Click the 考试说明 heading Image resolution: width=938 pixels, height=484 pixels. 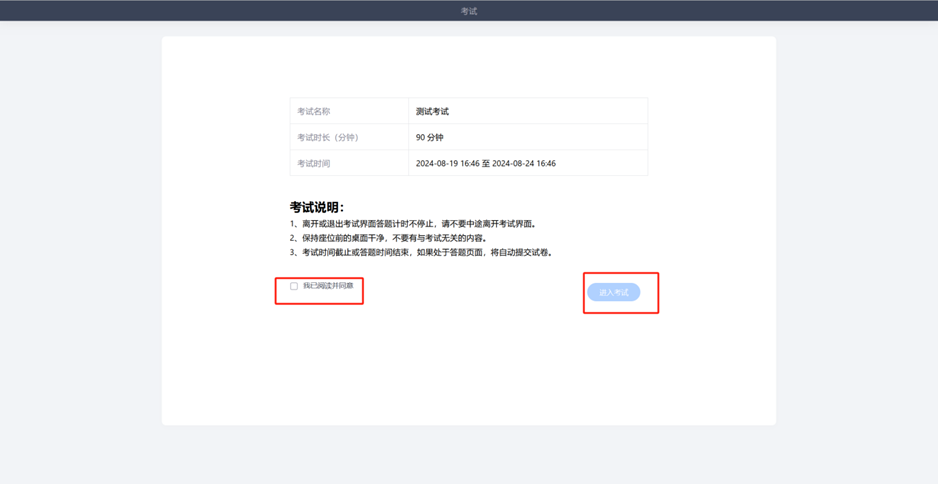coord(317,207)
